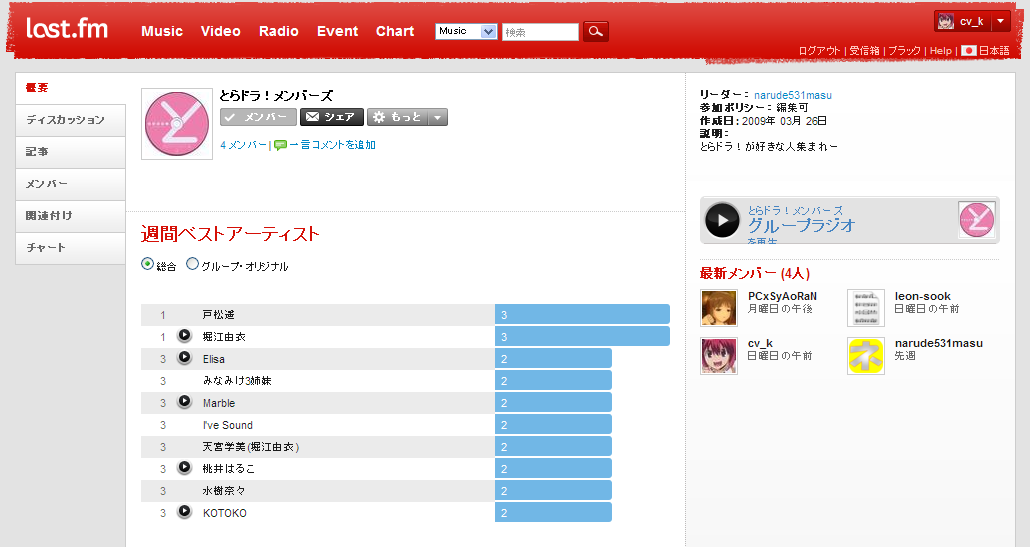The image size is (1030, 547).
Task: Click the blue play-count bar for KOTOKO
Action: click(x=553, y=512)
